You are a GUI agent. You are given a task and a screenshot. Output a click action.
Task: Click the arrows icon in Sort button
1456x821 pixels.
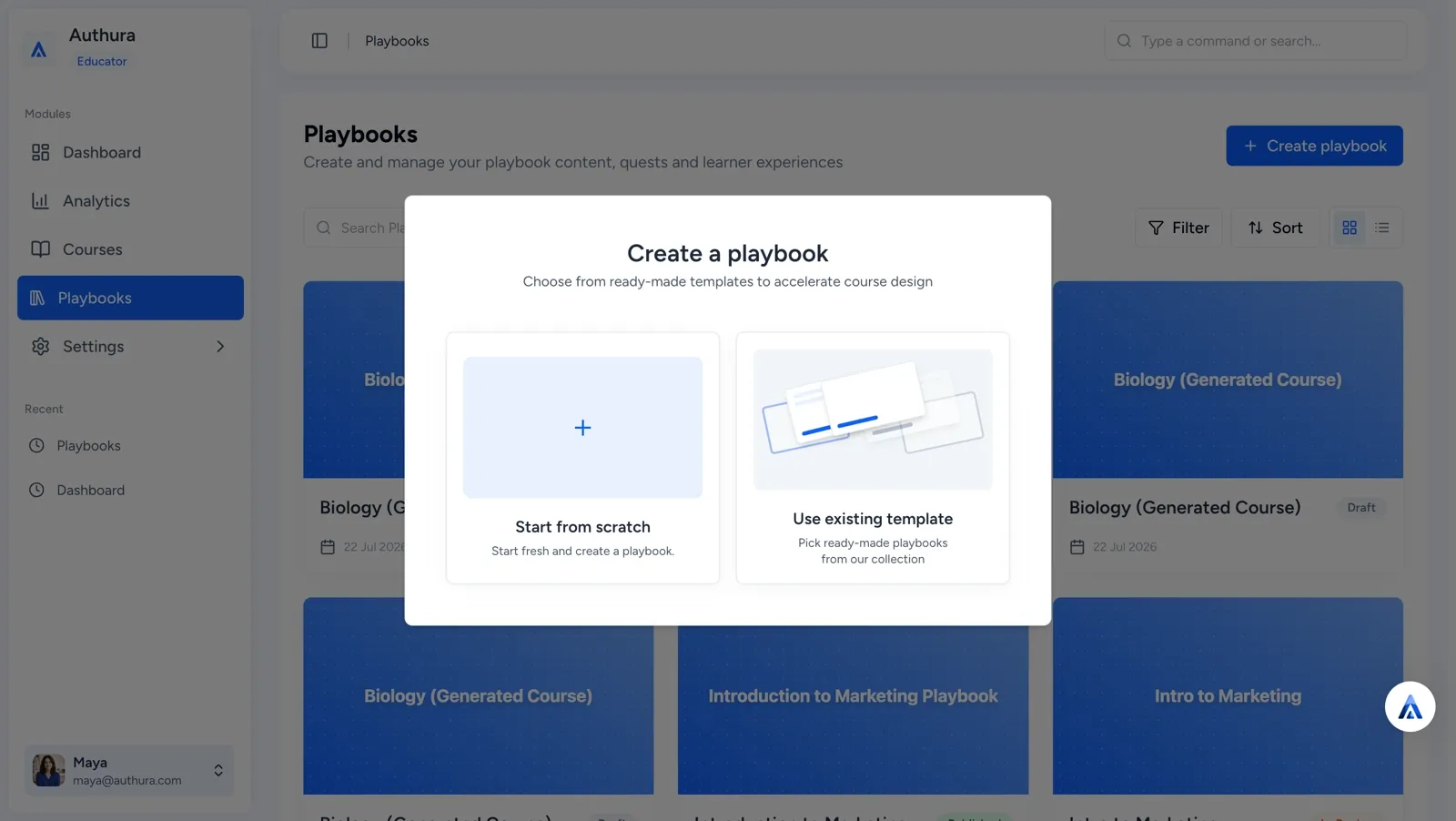coord(1255,228)
